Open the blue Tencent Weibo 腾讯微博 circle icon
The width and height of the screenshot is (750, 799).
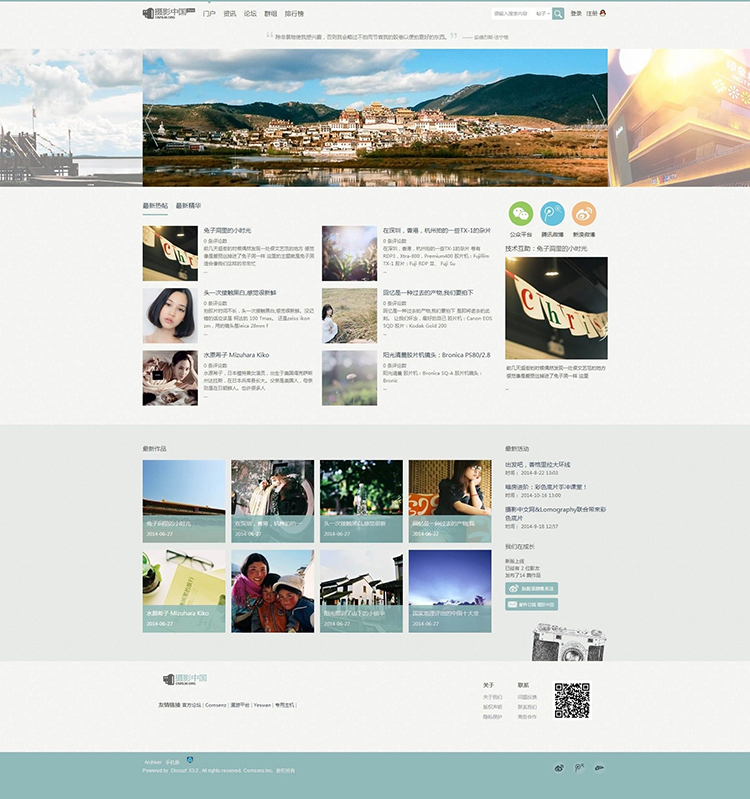pyautogui.click(x=552, y=214)
